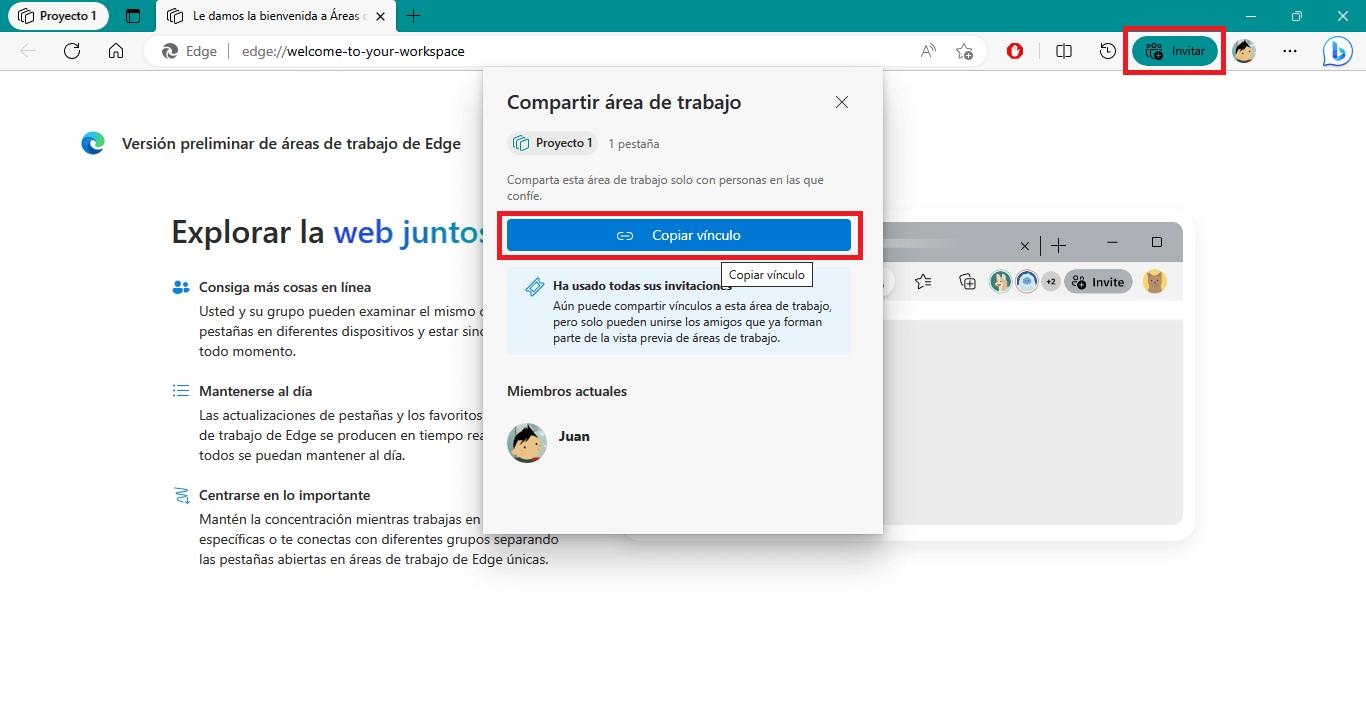Minimize the Edge window

[1250, 16]
